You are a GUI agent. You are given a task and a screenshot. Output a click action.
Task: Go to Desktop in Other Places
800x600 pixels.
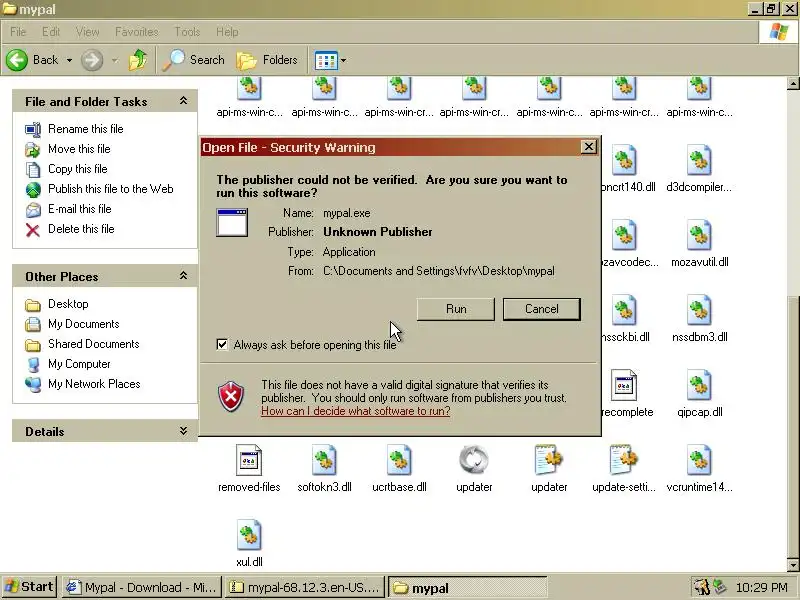68,304
